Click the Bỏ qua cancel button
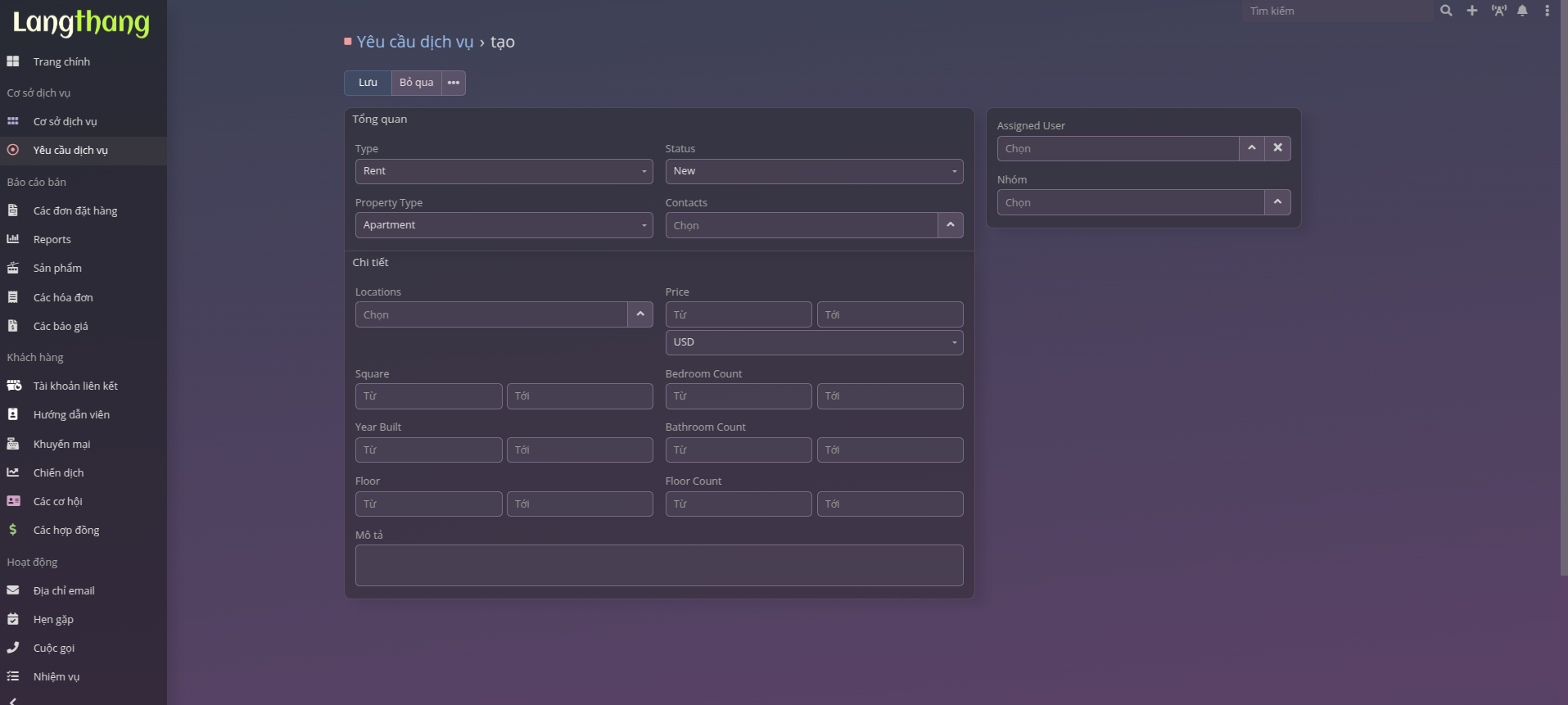This screenshot has width=1568, height=705. click(x=416, y=83)
